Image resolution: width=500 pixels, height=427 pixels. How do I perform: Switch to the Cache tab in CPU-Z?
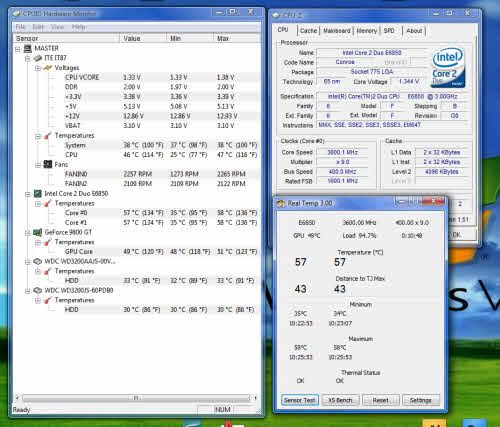coord(308,31)
